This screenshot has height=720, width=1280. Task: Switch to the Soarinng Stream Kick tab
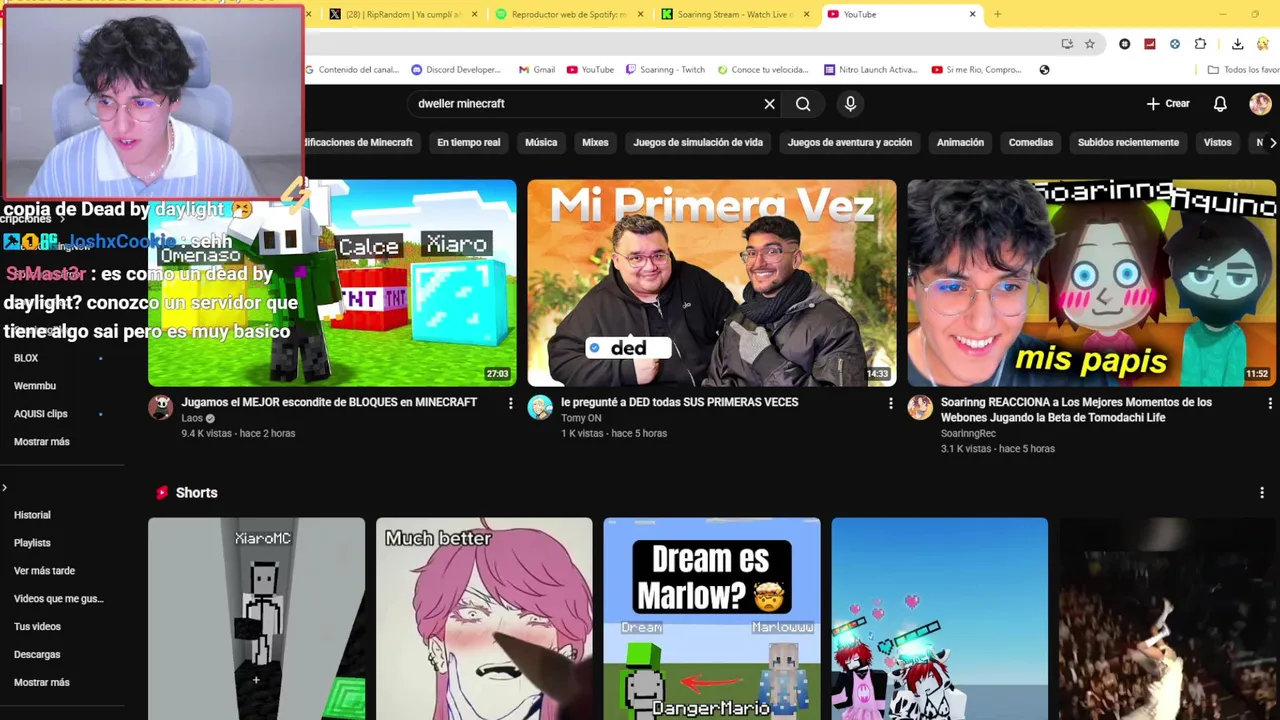(x=735, y=14)
